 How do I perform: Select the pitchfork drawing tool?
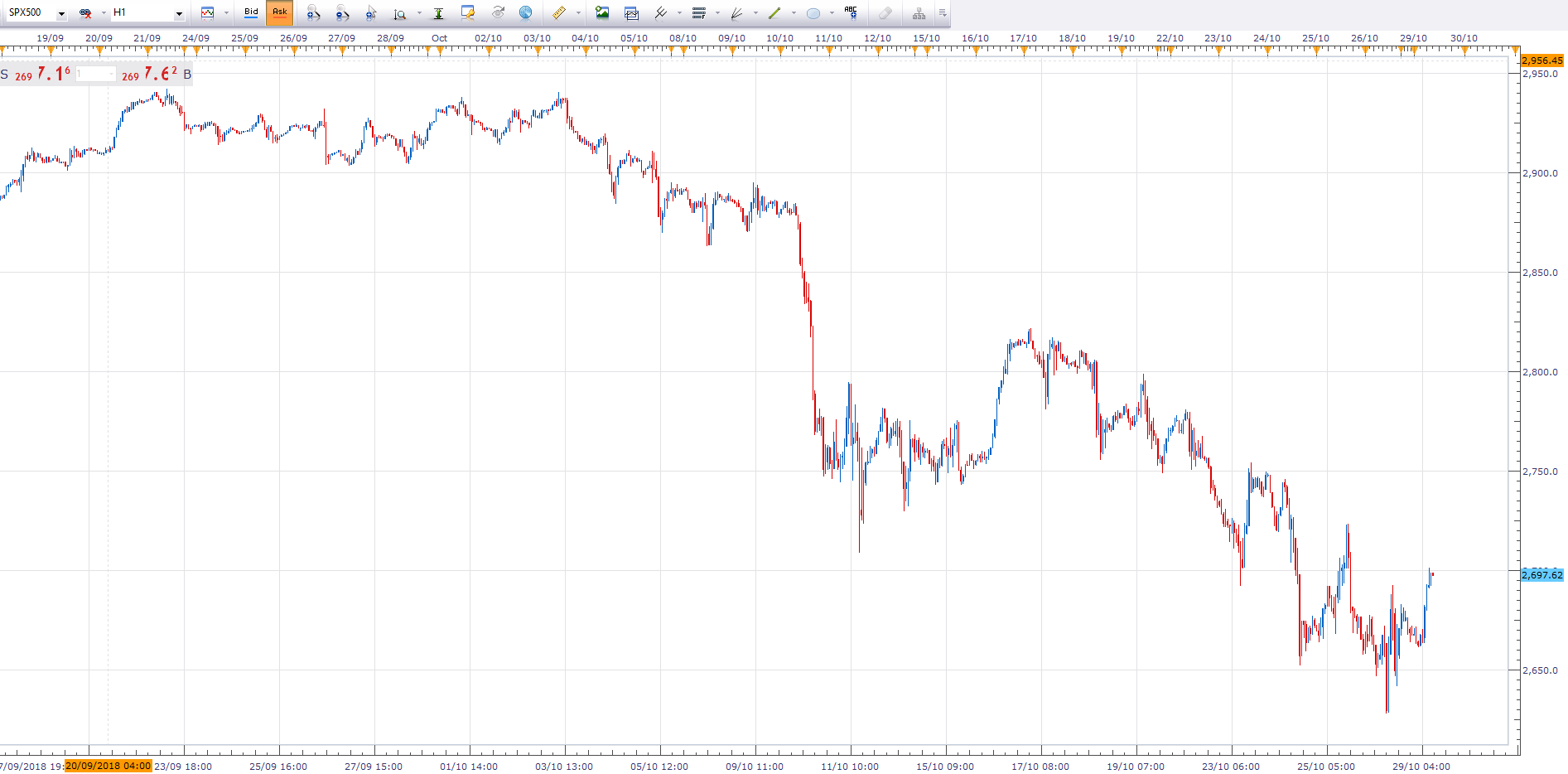661,12
